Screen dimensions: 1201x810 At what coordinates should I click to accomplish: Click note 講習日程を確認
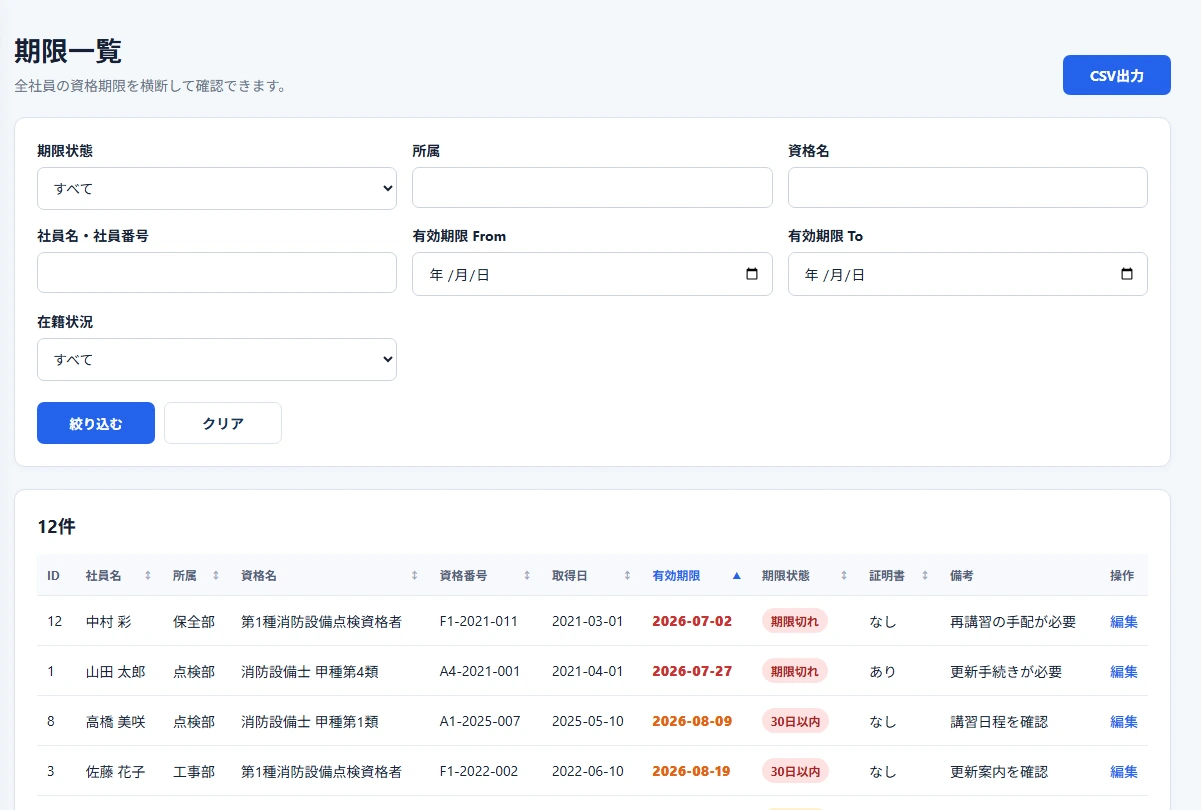point(999,721)
